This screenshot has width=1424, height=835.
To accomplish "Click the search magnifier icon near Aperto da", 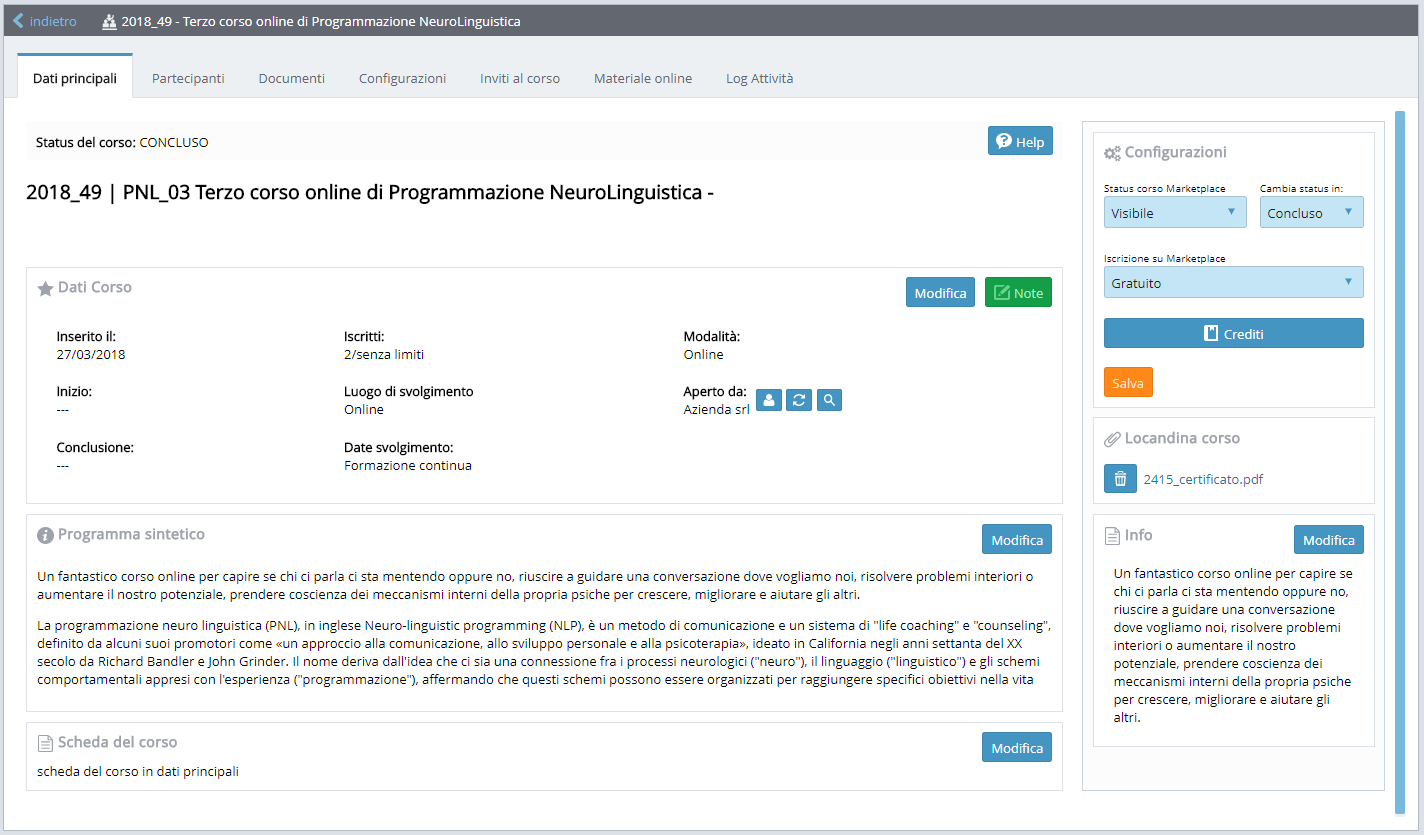I will (x=829, y=400).
